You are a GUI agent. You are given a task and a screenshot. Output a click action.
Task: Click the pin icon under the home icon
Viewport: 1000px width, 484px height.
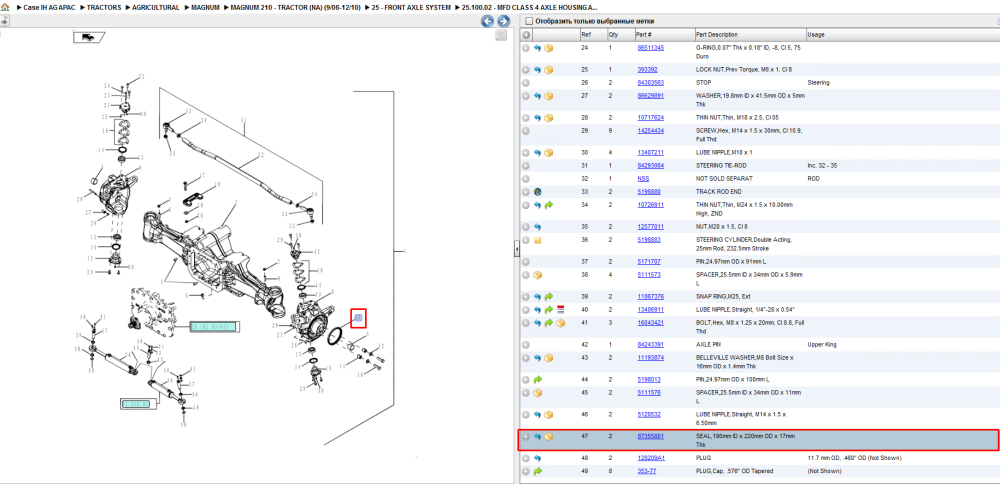pos(4,21)
